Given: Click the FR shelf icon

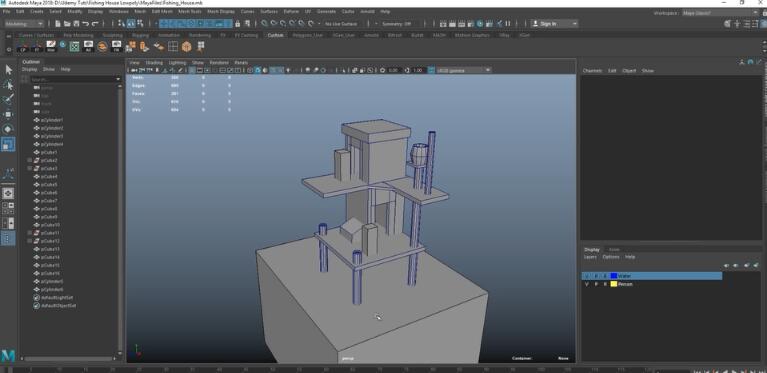Looking at the screenshot, I should point(116,46).
